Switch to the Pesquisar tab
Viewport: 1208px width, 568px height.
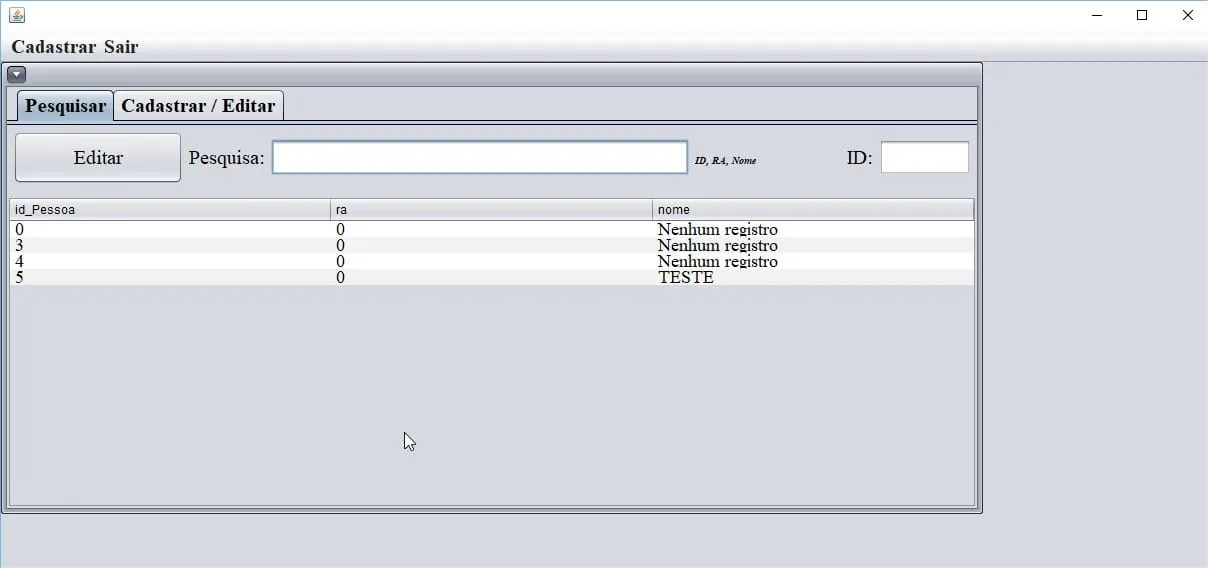[65, 106]
